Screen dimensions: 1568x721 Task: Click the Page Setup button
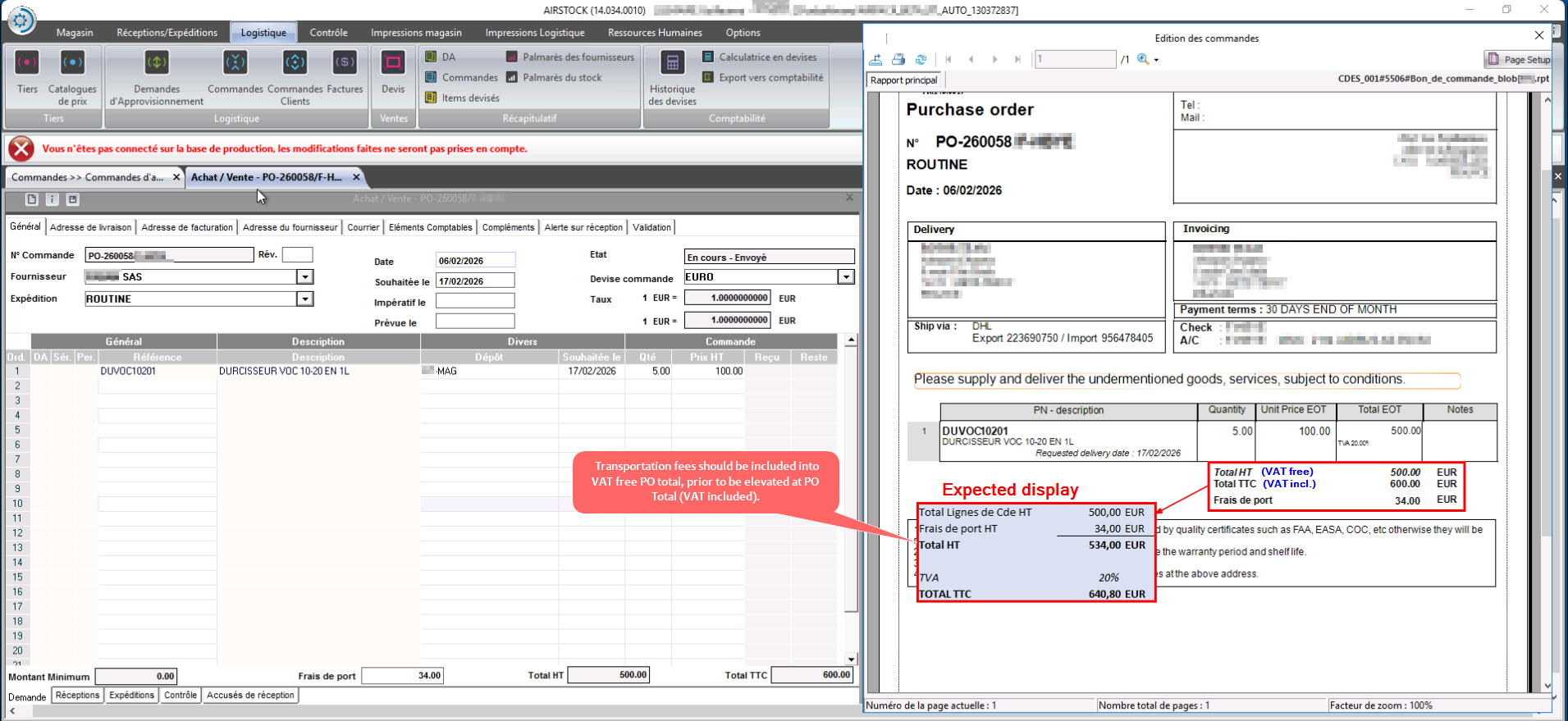pyautogui.click(x=1518, y=60)
